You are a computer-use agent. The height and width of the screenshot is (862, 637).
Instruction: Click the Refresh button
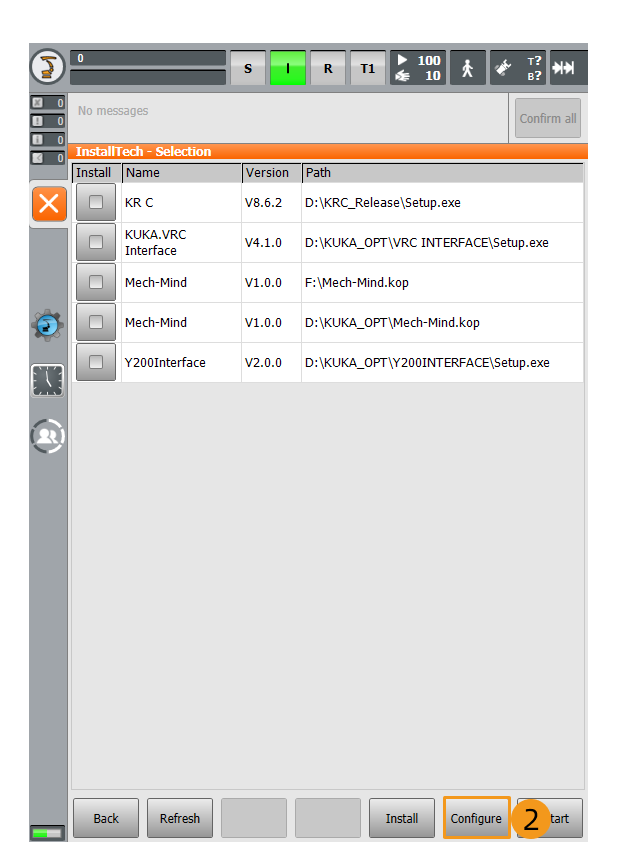pyautogui.click(x=180, y=818)
